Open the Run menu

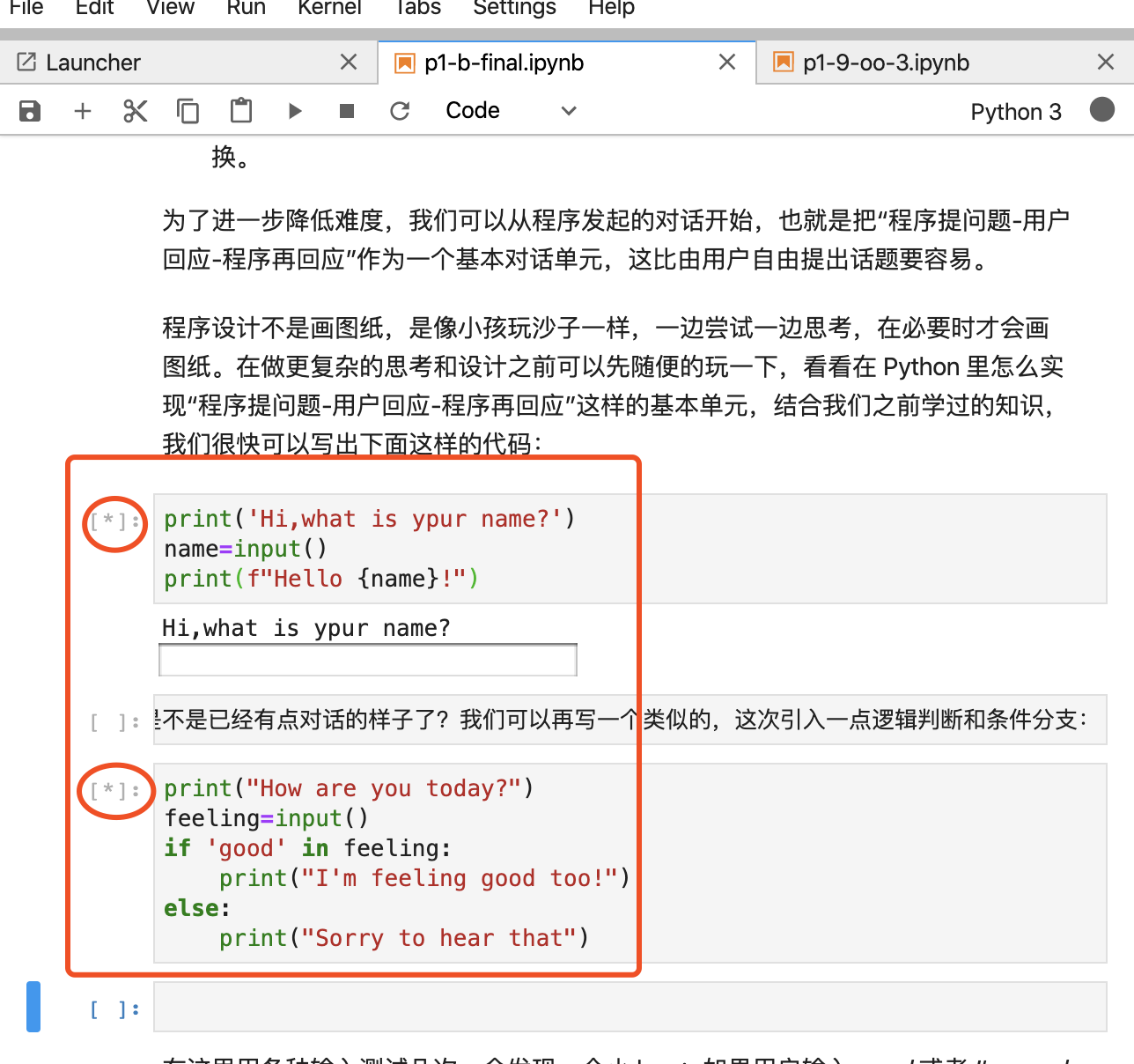coord(246,9)
